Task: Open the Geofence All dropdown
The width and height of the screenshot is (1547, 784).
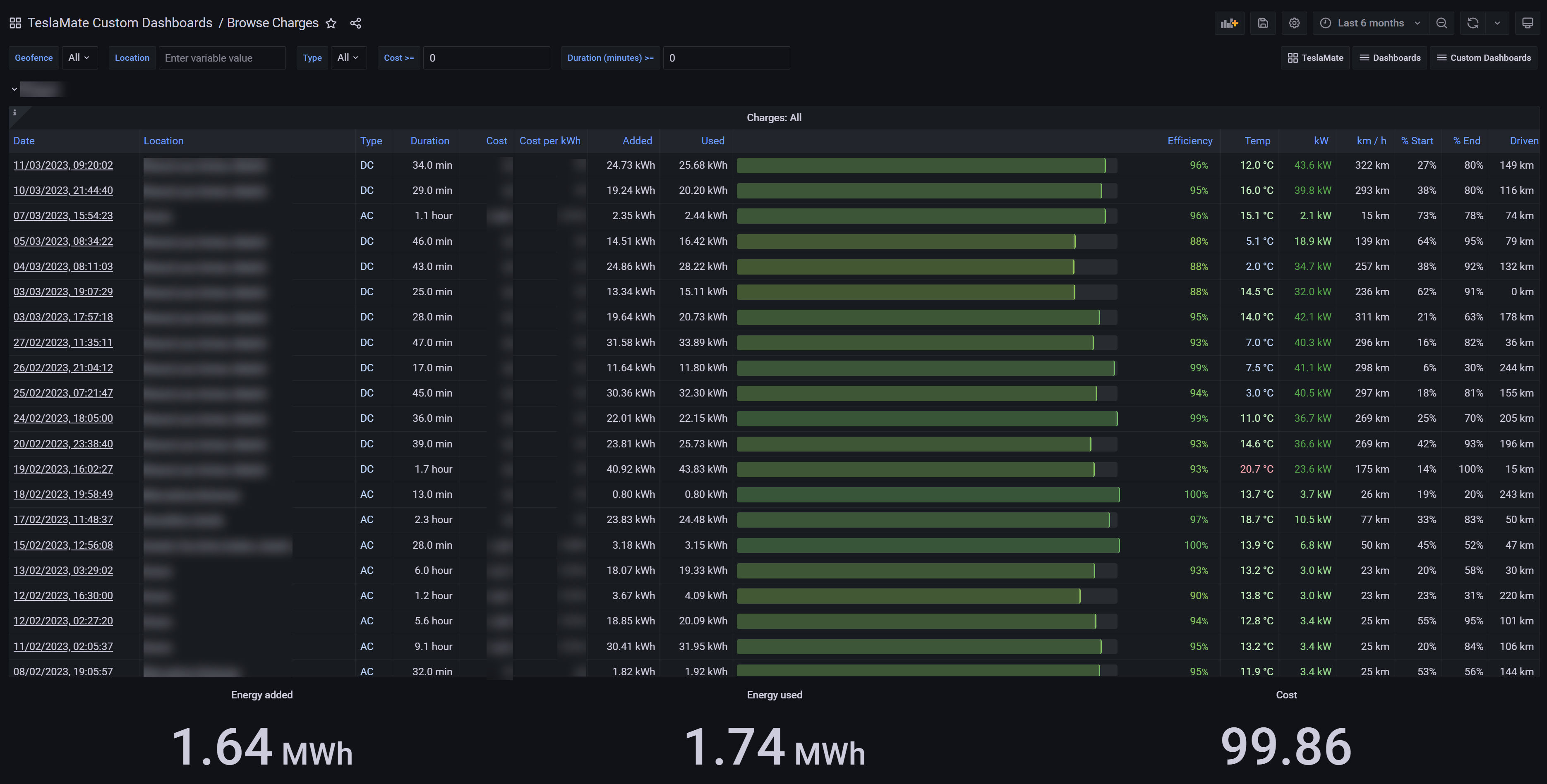Action: click(79, 57)
